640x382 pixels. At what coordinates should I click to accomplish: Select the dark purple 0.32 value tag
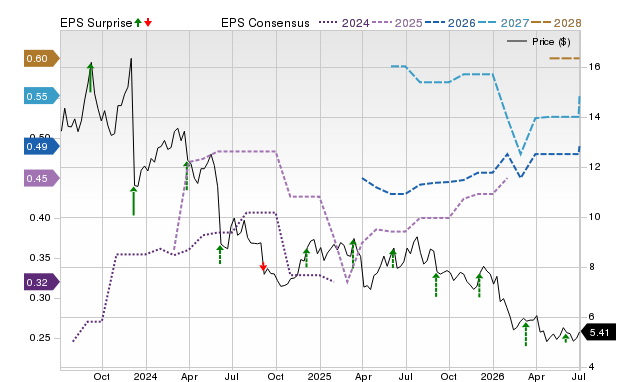click(41, 282)
